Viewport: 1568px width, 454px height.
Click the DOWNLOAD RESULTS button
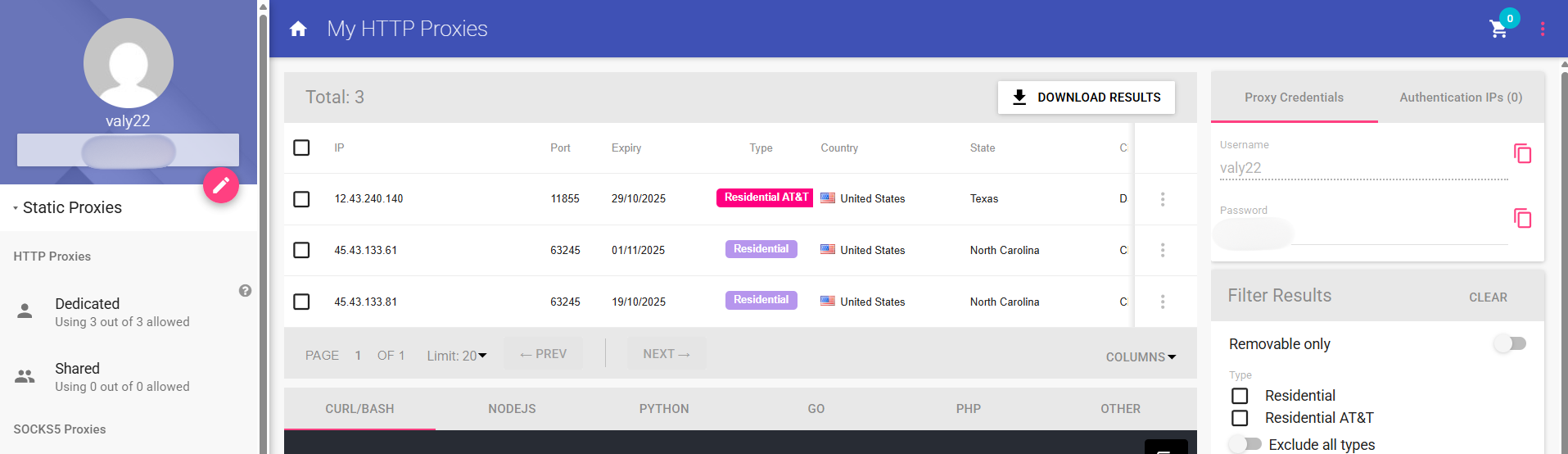[x=1086, y=98]
